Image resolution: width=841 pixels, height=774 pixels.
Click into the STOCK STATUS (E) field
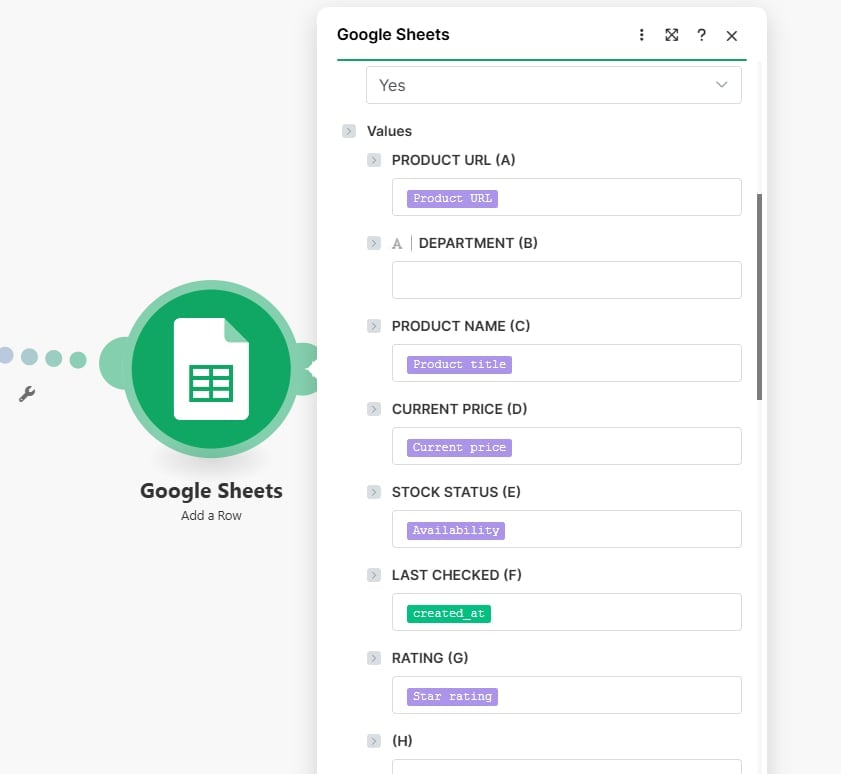pos(567,529)
